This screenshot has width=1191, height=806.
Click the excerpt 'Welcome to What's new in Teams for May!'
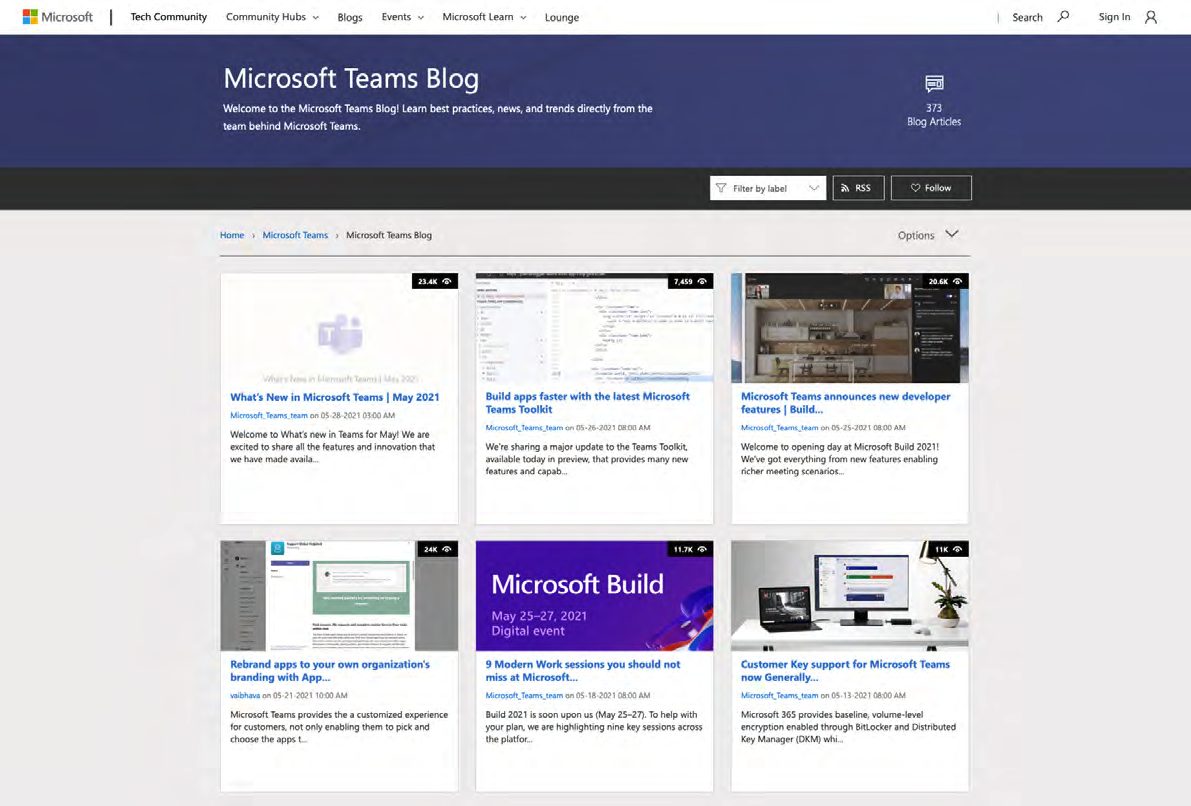333,447
